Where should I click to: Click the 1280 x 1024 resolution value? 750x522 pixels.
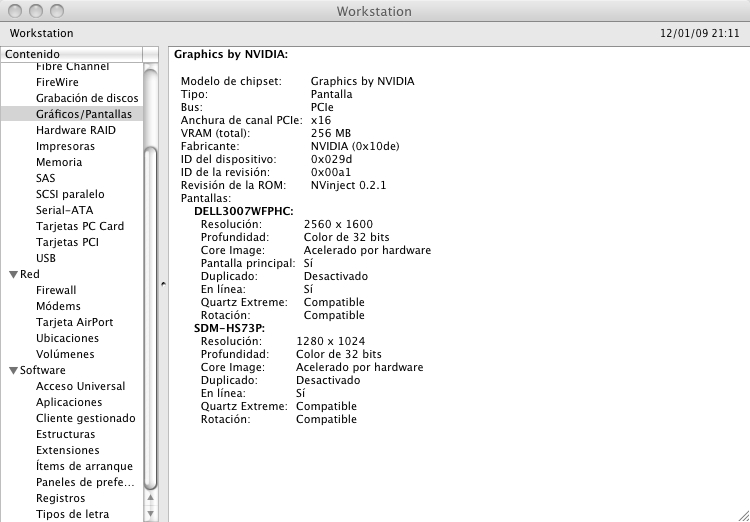(331, 341)
